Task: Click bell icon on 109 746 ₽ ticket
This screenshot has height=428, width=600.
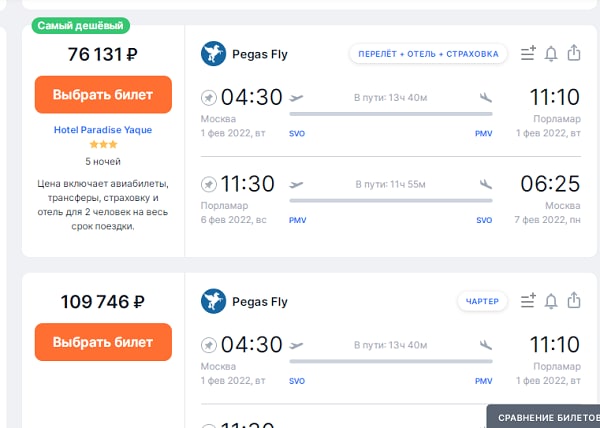Action: [x=551, y=301]
